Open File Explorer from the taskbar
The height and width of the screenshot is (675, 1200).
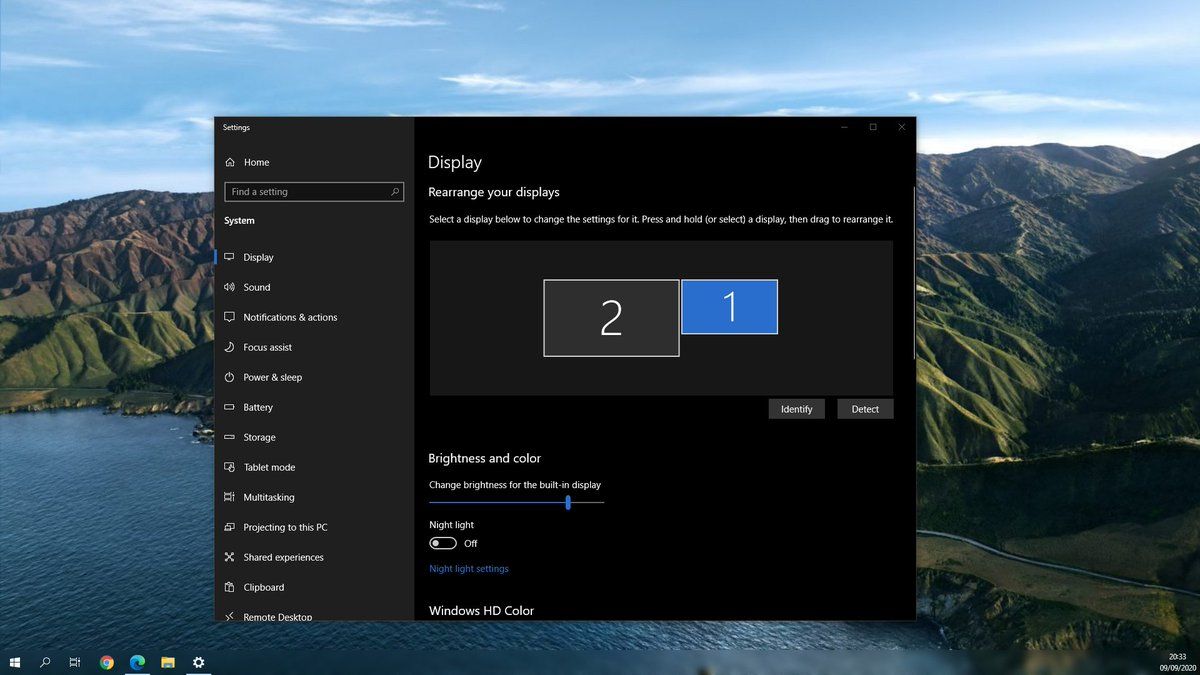[168, 662]
